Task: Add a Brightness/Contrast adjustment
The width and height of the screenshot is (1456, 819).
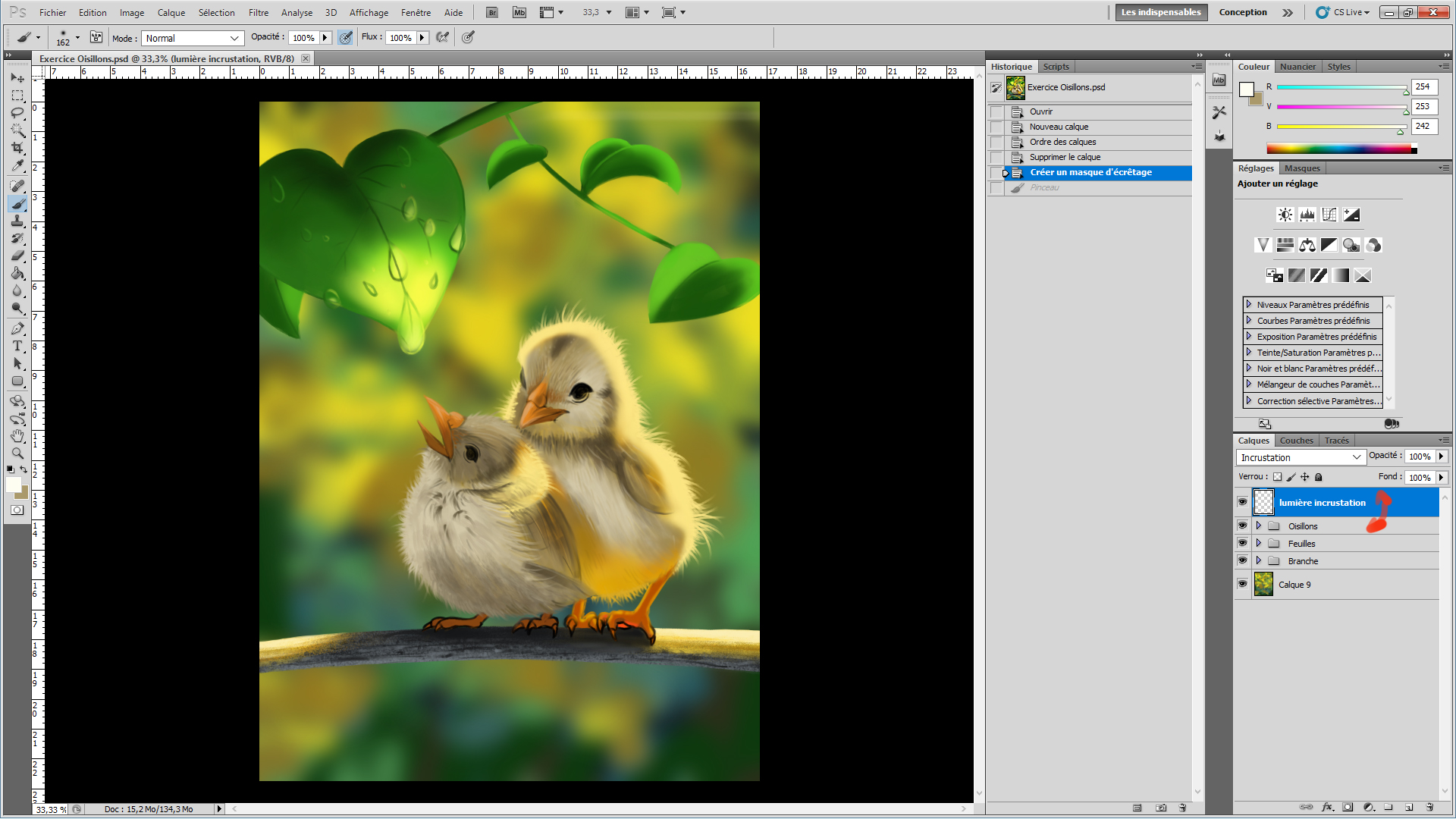Action: point(1285,215)
